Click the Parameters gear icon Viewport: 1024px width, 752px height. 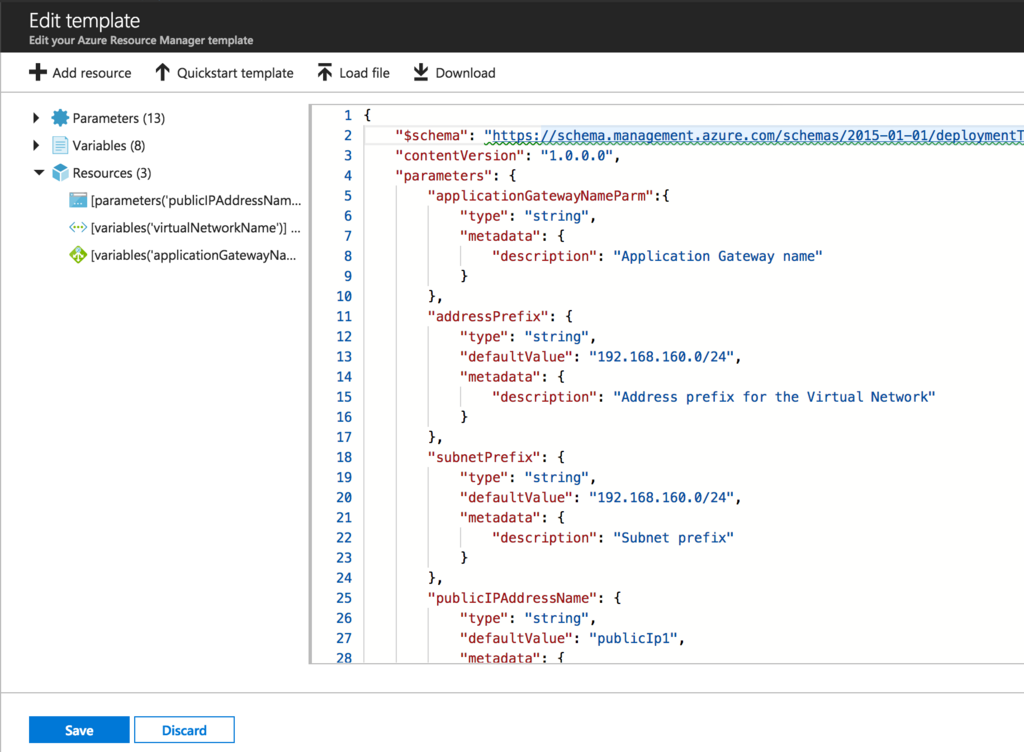coord(60,118)
